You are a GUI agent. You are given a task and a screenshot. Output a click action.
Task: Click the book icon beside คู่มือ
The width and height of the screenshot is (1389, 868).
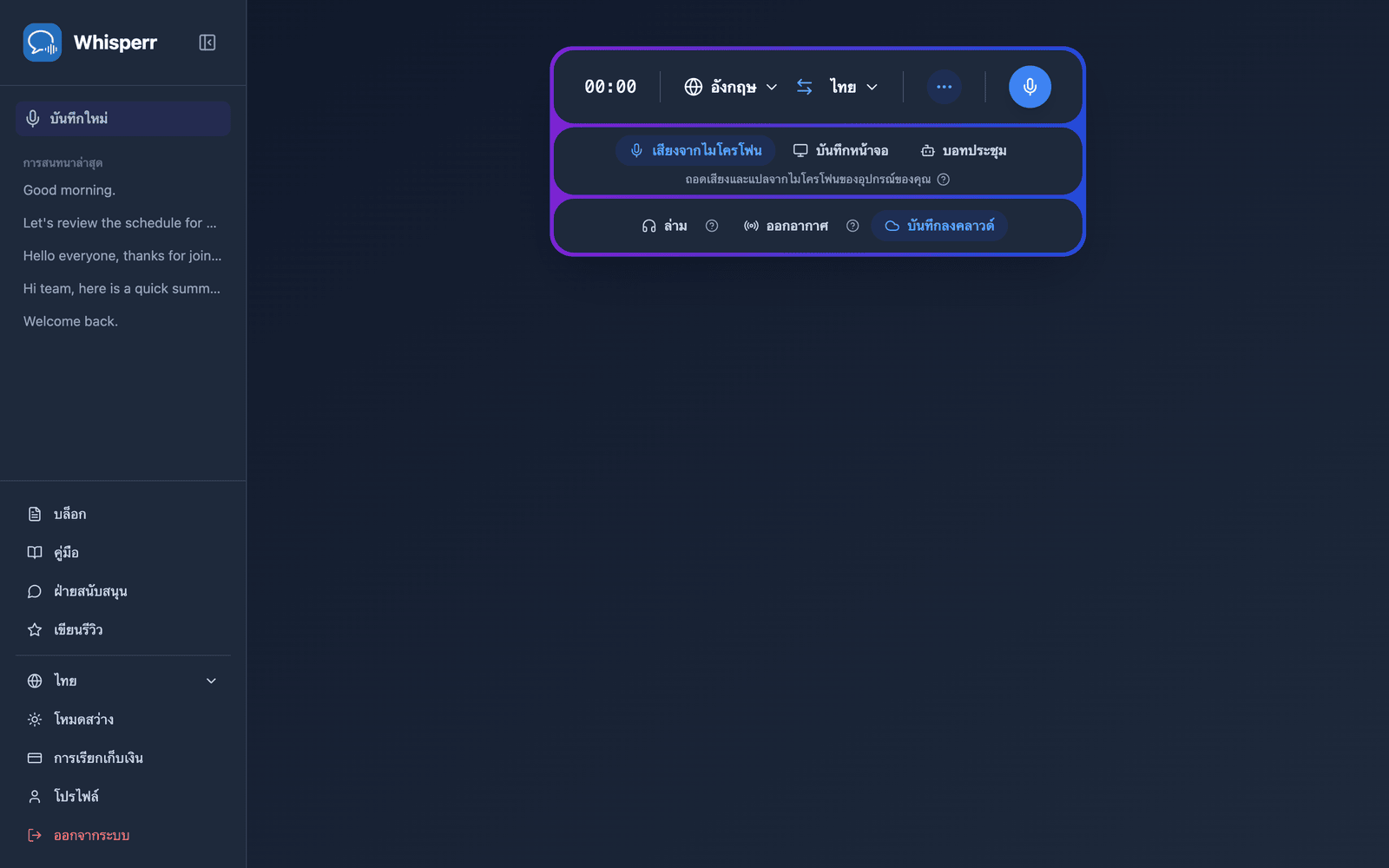pyautogui.click(x=35, y=553)
